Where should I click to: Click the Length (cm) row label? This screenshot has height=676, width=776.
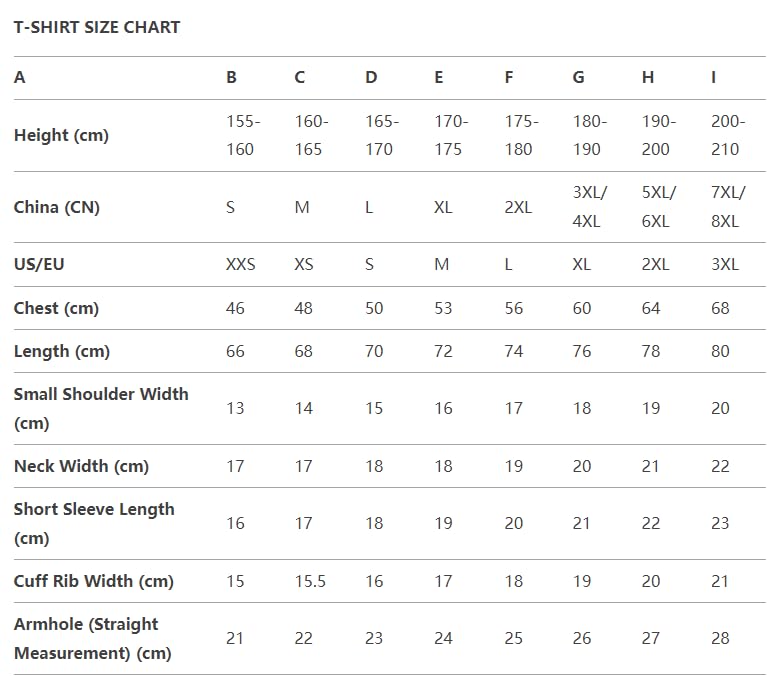(62, 351)
